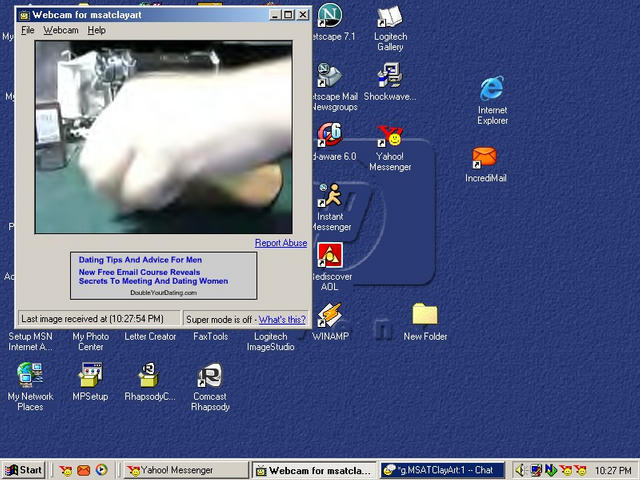The width and height of the screenshot is (640, 480).
Task: Select the Yahoo! Messenger desktop icon
Action: (x=390, y=136)
